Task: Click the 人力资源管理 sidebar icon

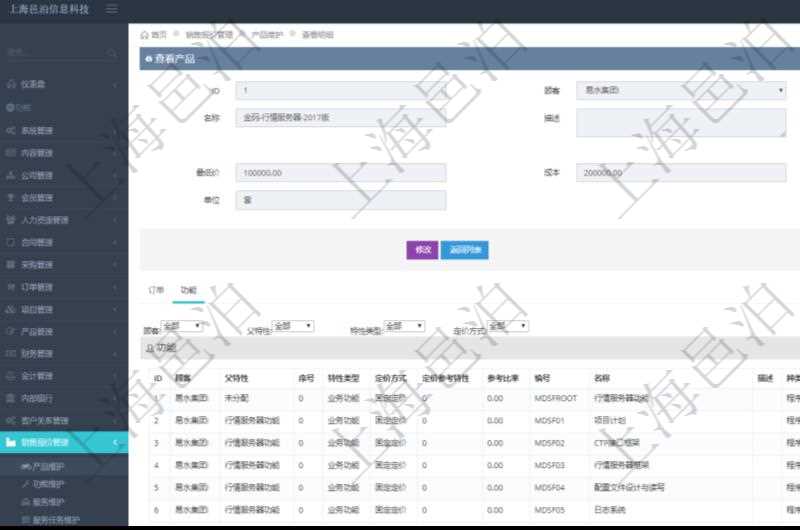Action: point(11,220)
